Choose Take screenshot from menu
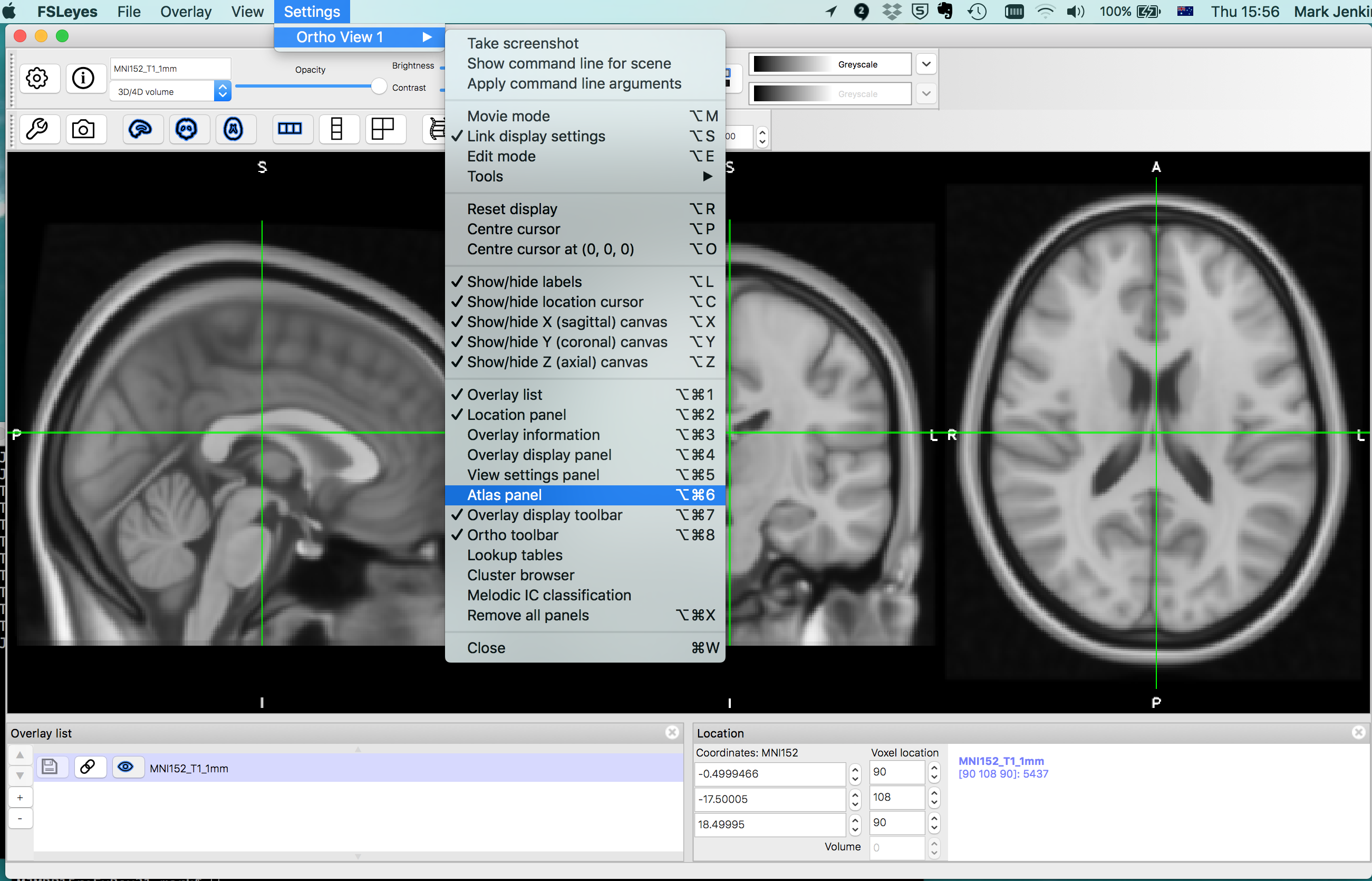 point(585,43)
